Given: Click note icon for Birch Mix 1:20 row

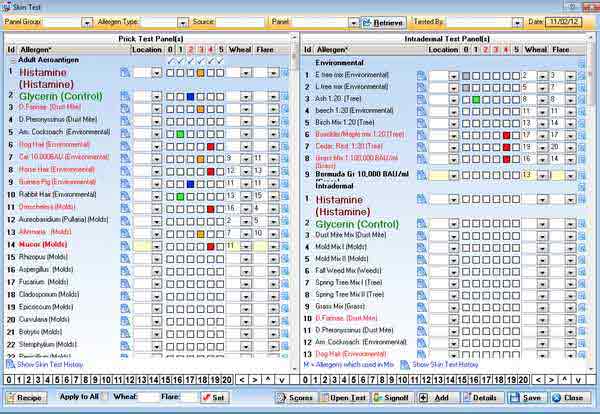Looking at the screenshot, I should click(421, 123).
